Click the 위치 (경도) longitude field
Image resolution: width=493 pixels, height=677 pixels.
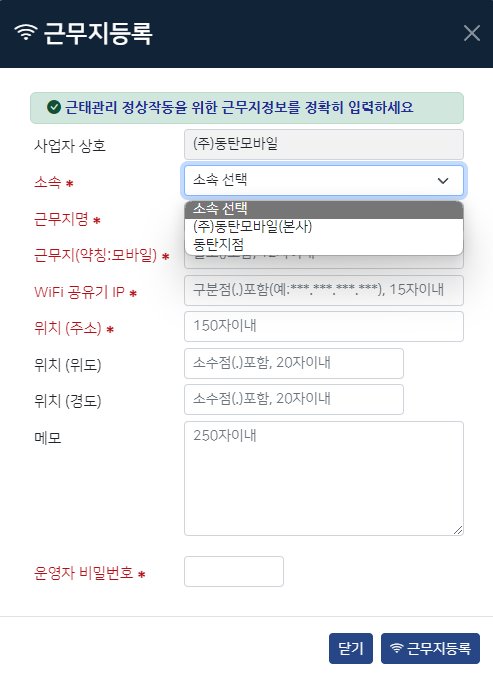pos(294,399)
